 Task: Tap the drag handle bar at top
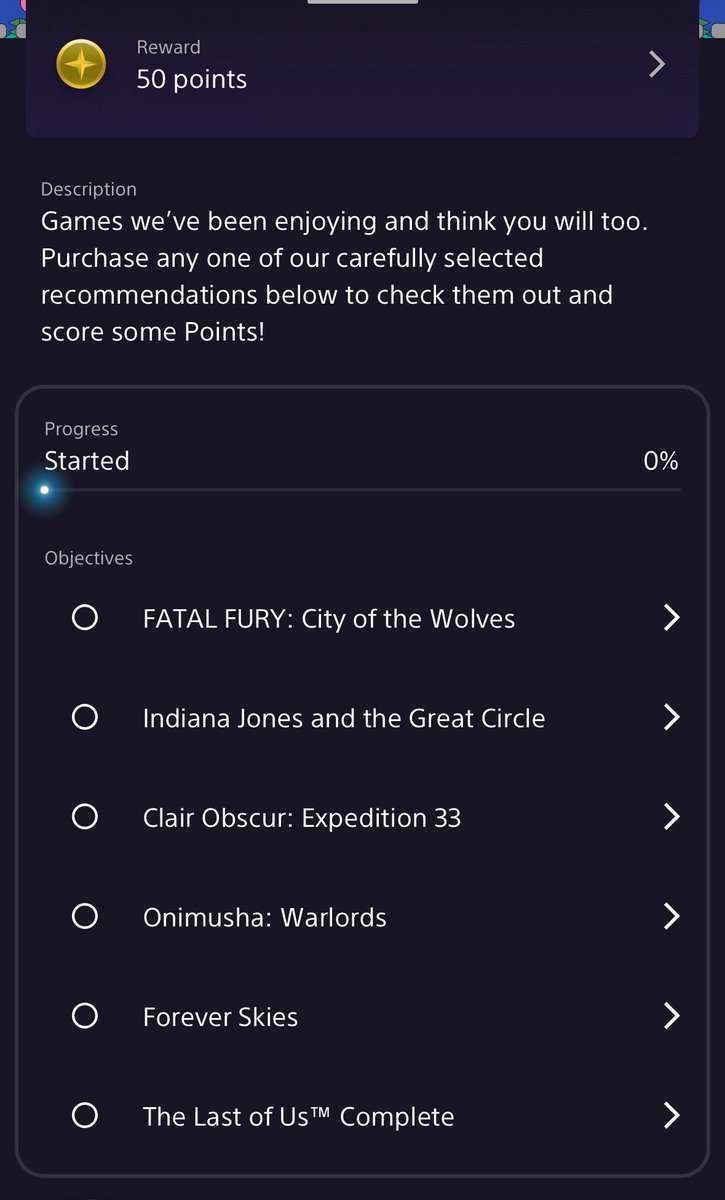(362, 2)
